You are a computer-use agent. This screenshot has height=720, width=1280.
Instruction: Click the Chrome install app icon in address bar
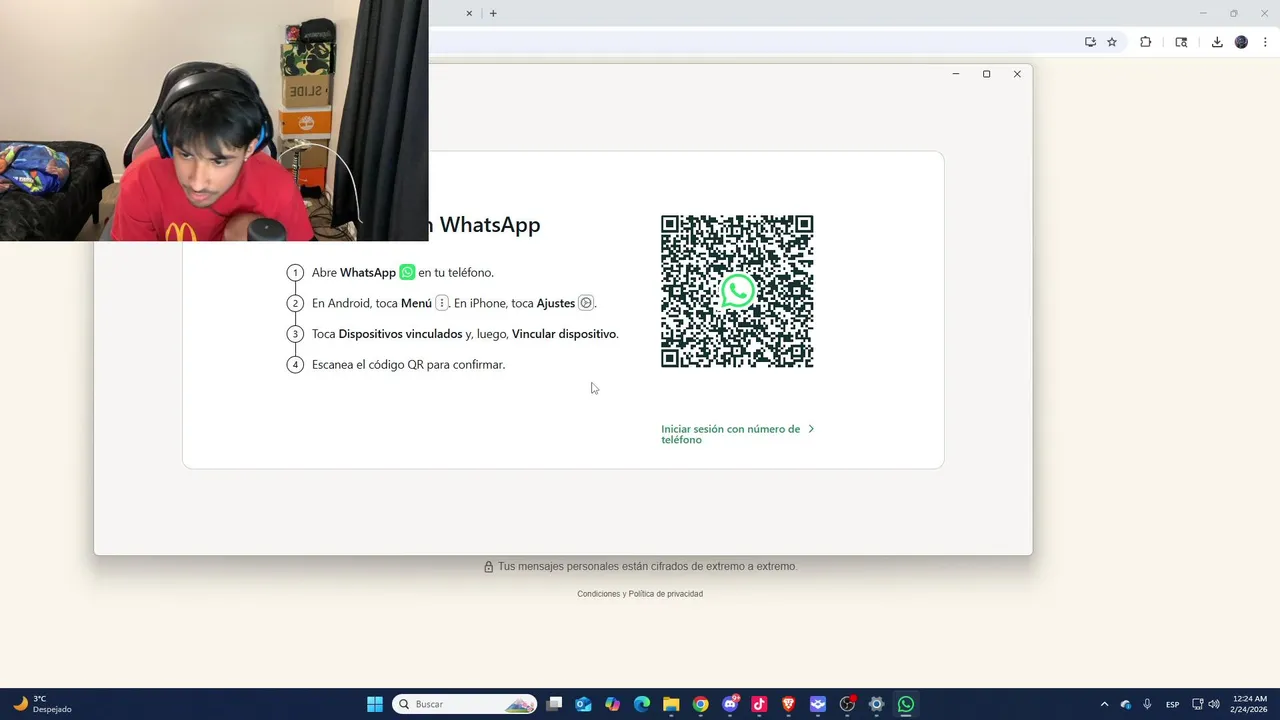1090,42
